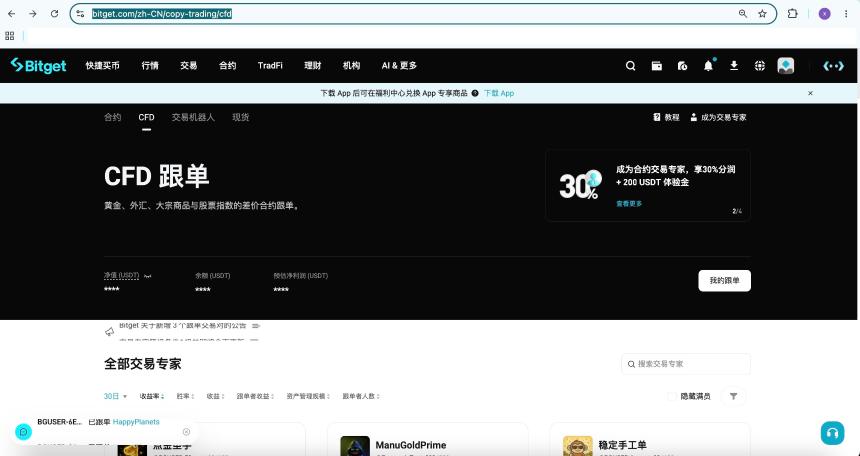
Task: Click the Chrome profile avatar
Action: pyautogui.click(x=824, y=14)
